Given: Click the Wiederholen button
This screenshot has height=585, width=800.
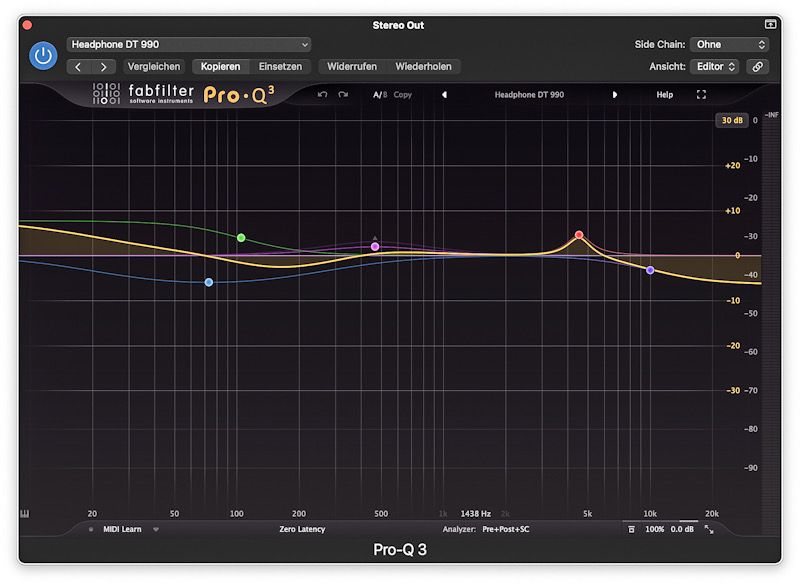Looking at the screenshot, I should 423,67.
